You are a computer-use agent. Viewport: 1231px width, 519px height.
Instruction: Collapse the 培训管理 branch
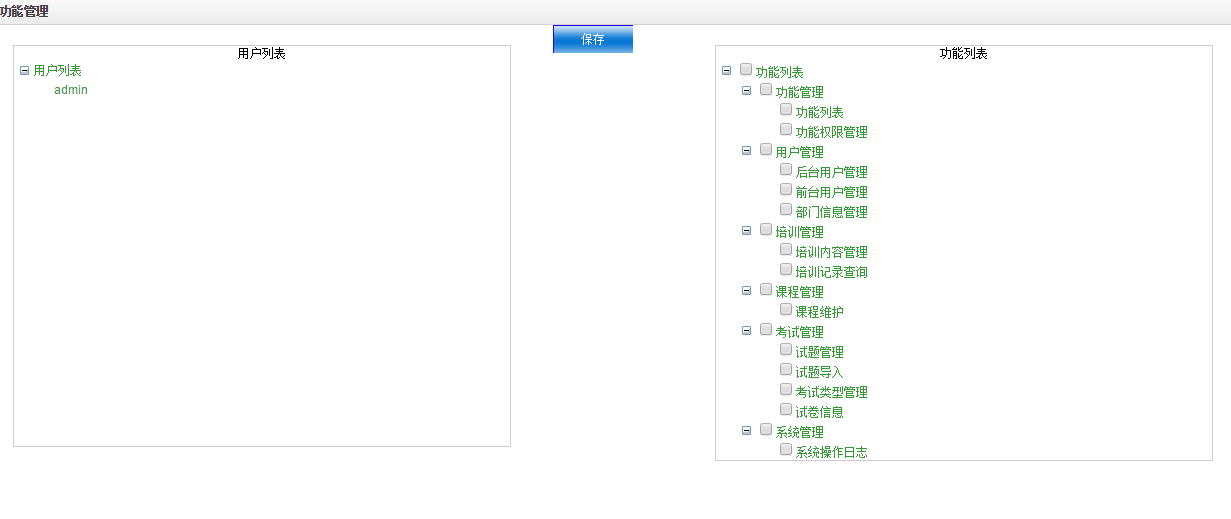tap(746, 230)
